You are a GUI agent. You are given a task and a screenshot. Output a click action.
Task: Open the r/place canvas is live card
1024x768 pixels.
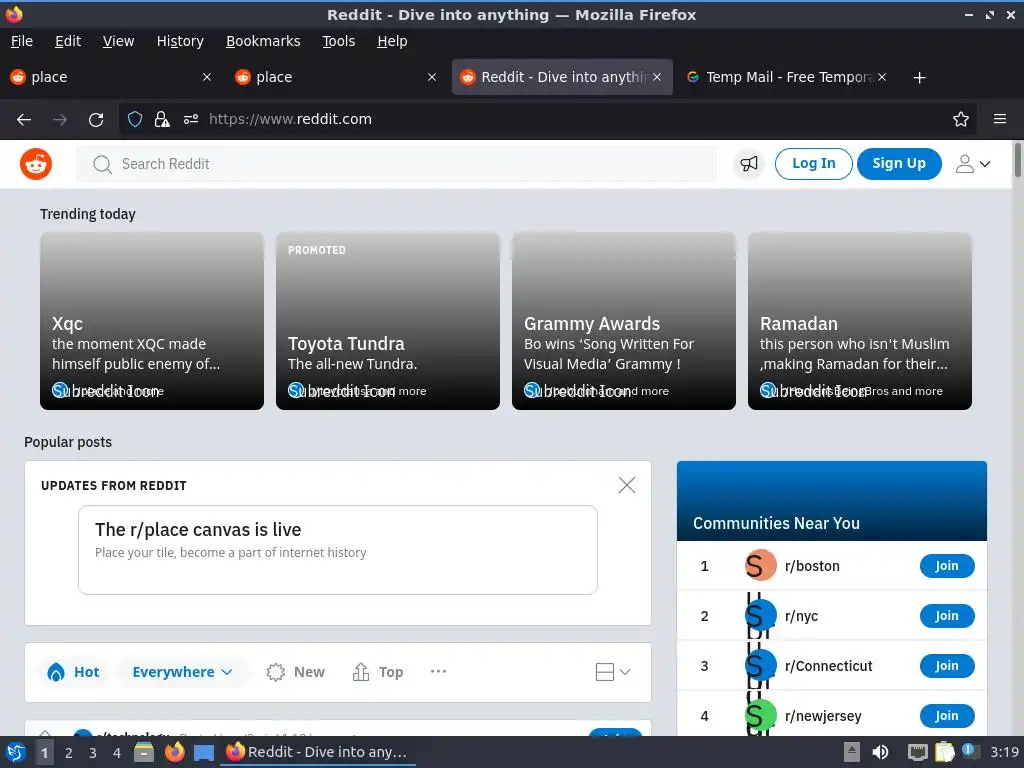(338, 550)
